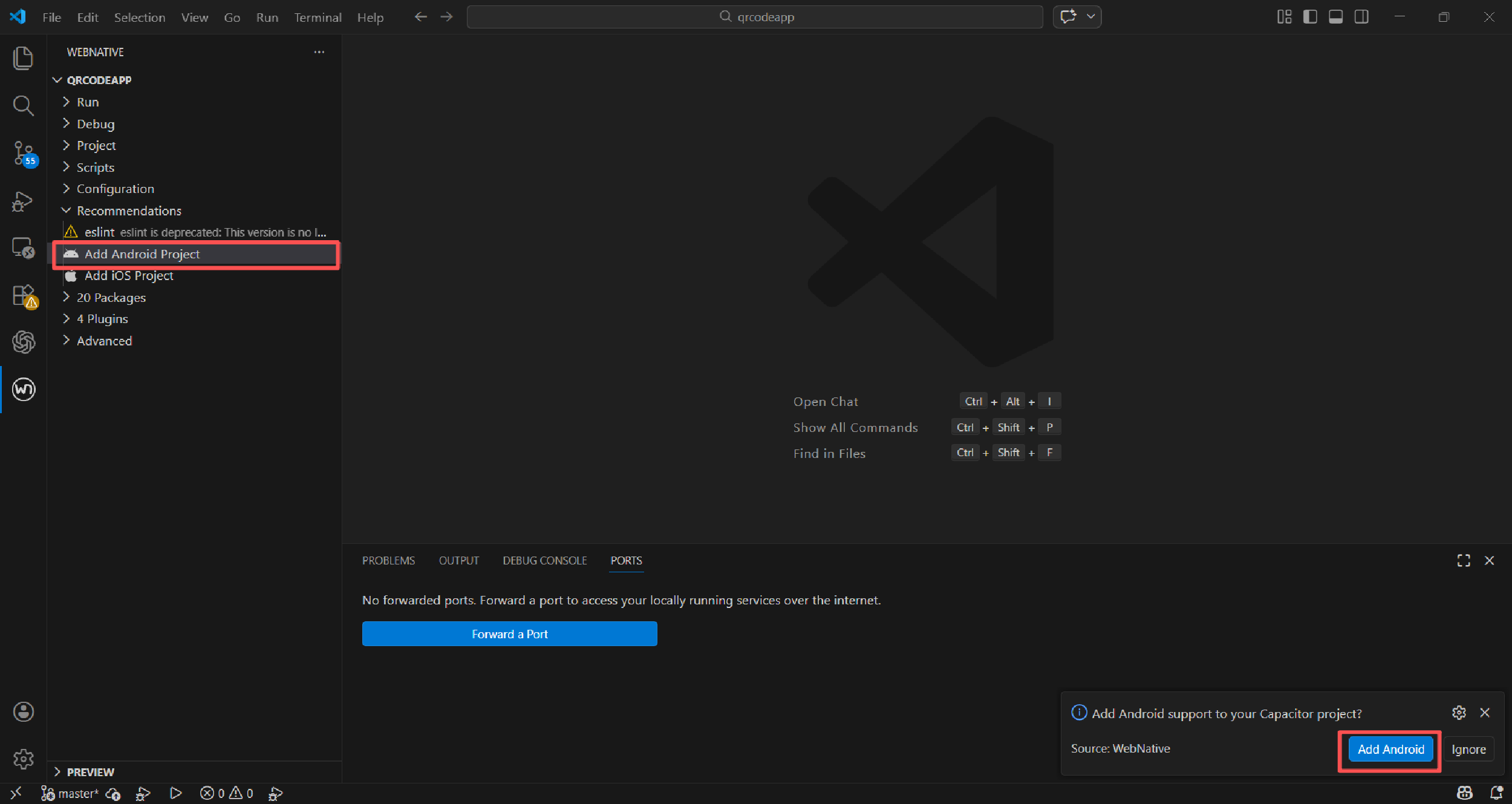Open the Explorer view in the activity bar
Viewport: 1512px width, 804px height.
point(23,58)
